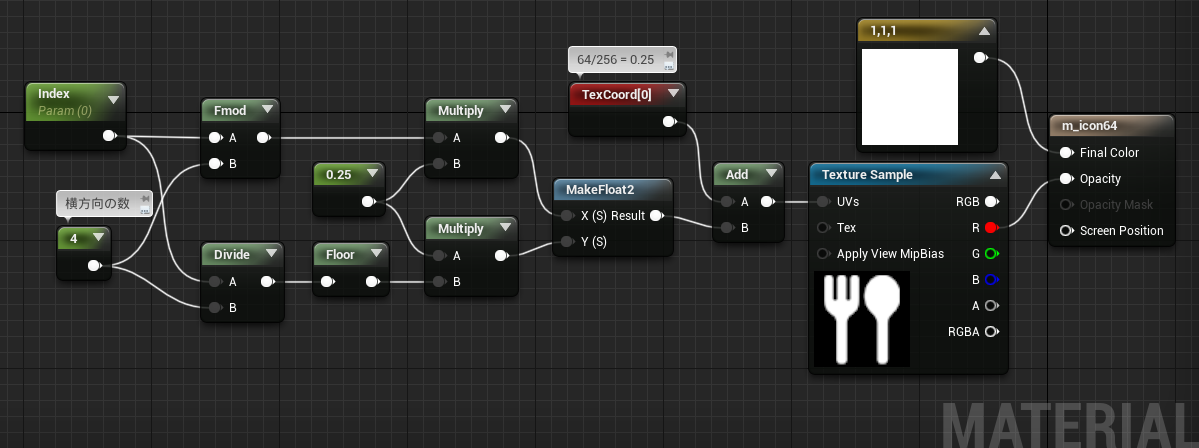Click the Divide node output pin
The width and height of the screenshot is (1199, 448).
[267, 281]
